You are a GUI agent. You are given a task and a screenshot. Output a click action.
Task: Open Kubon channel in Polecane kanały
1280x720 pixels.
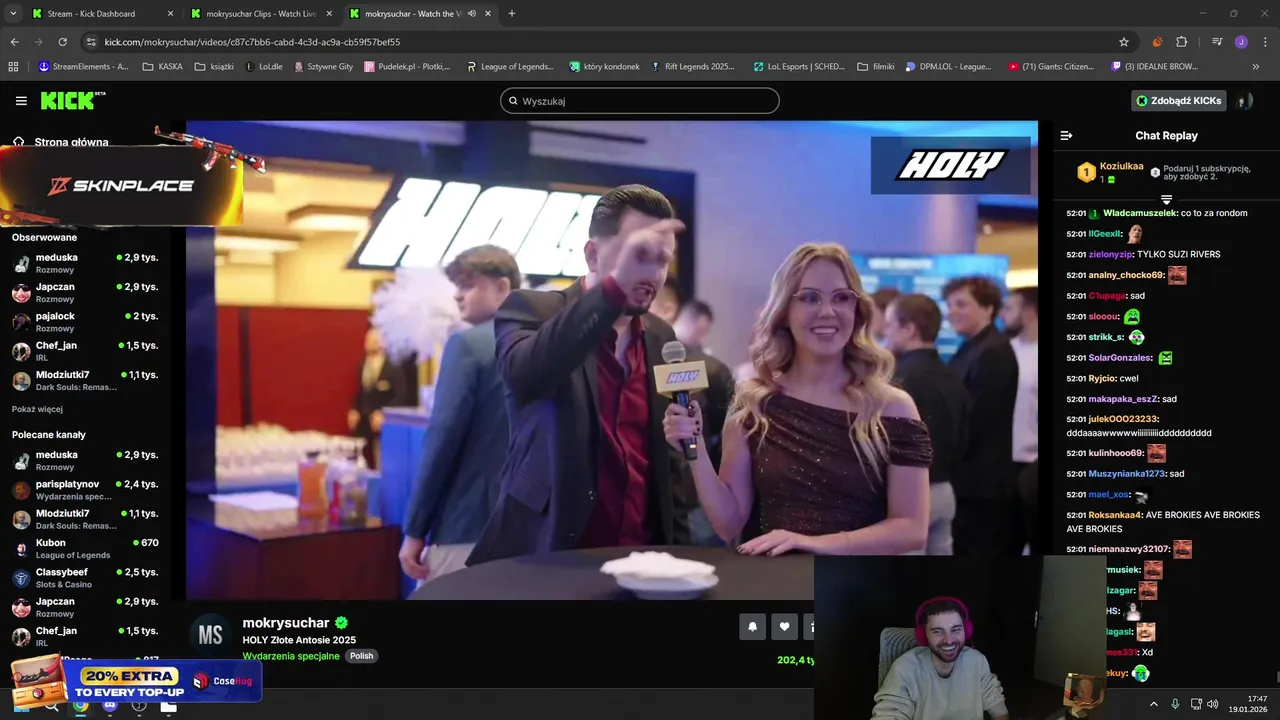(85, 549)
